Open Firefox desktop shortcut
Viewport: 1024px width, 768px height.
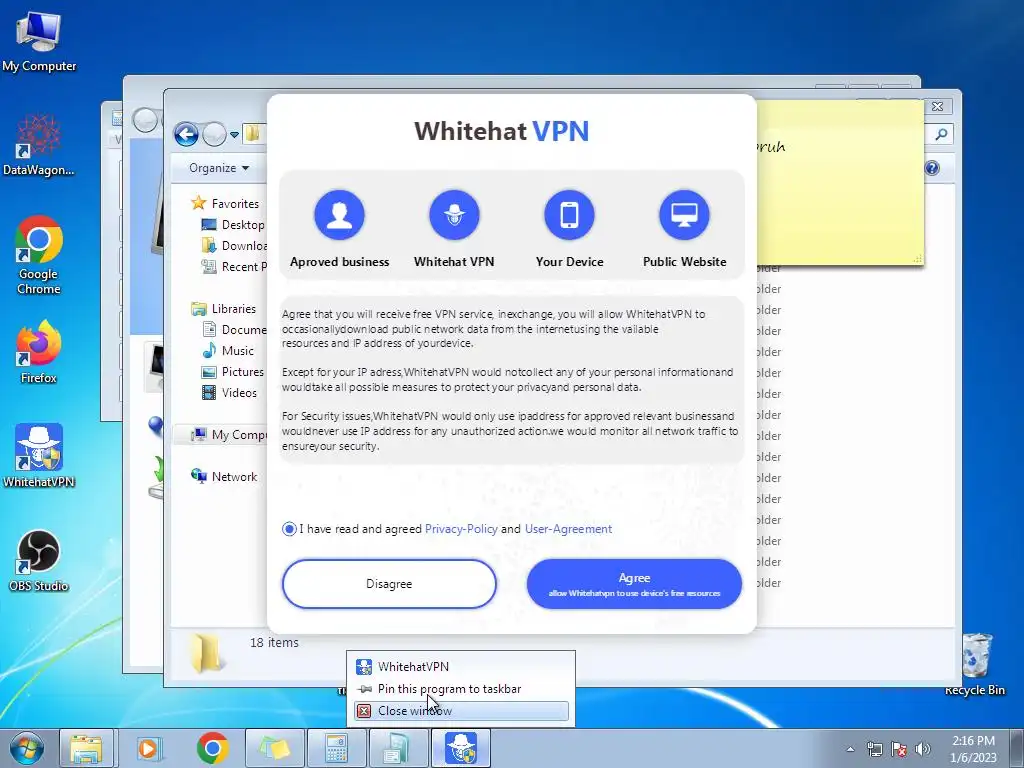(x=39, y=352)
